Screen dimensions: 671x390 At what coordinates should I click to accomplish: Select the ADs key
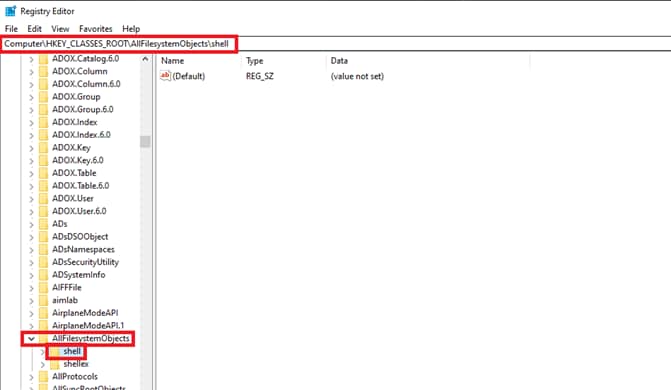59,224
